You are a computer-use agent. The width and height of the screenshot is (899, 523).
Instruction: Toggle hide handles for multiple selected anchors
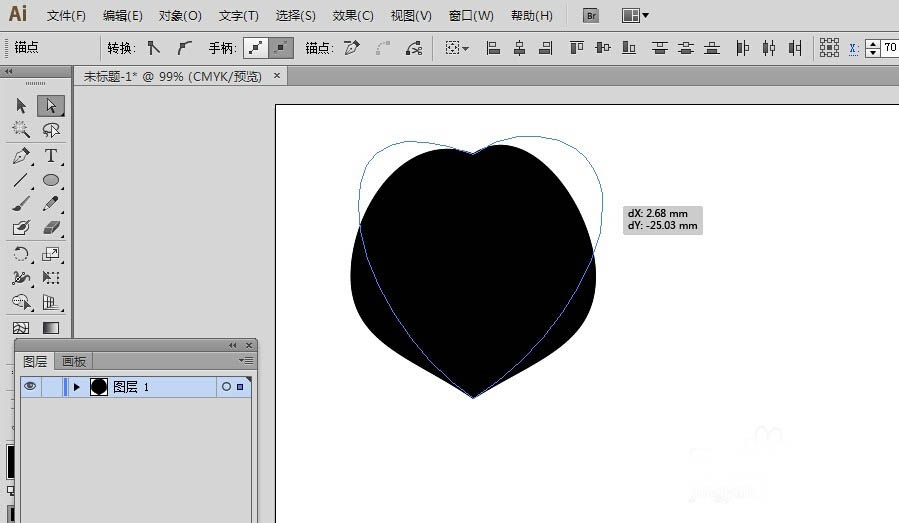pos(282,47)
